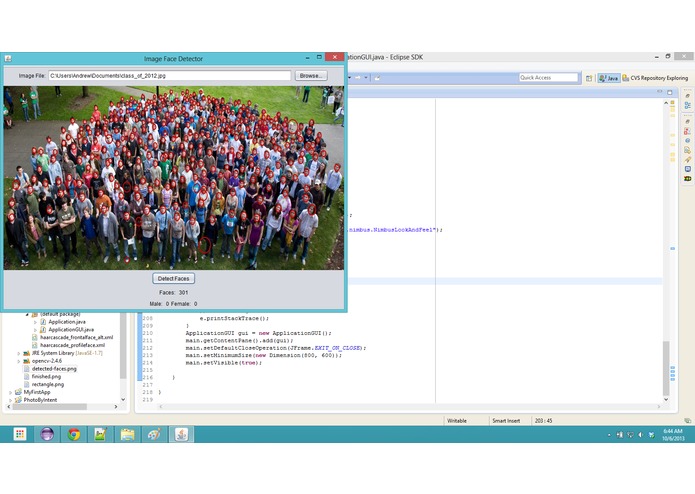Click the volume tray icon
Screen dimensions: 695x494
(640, 435)
